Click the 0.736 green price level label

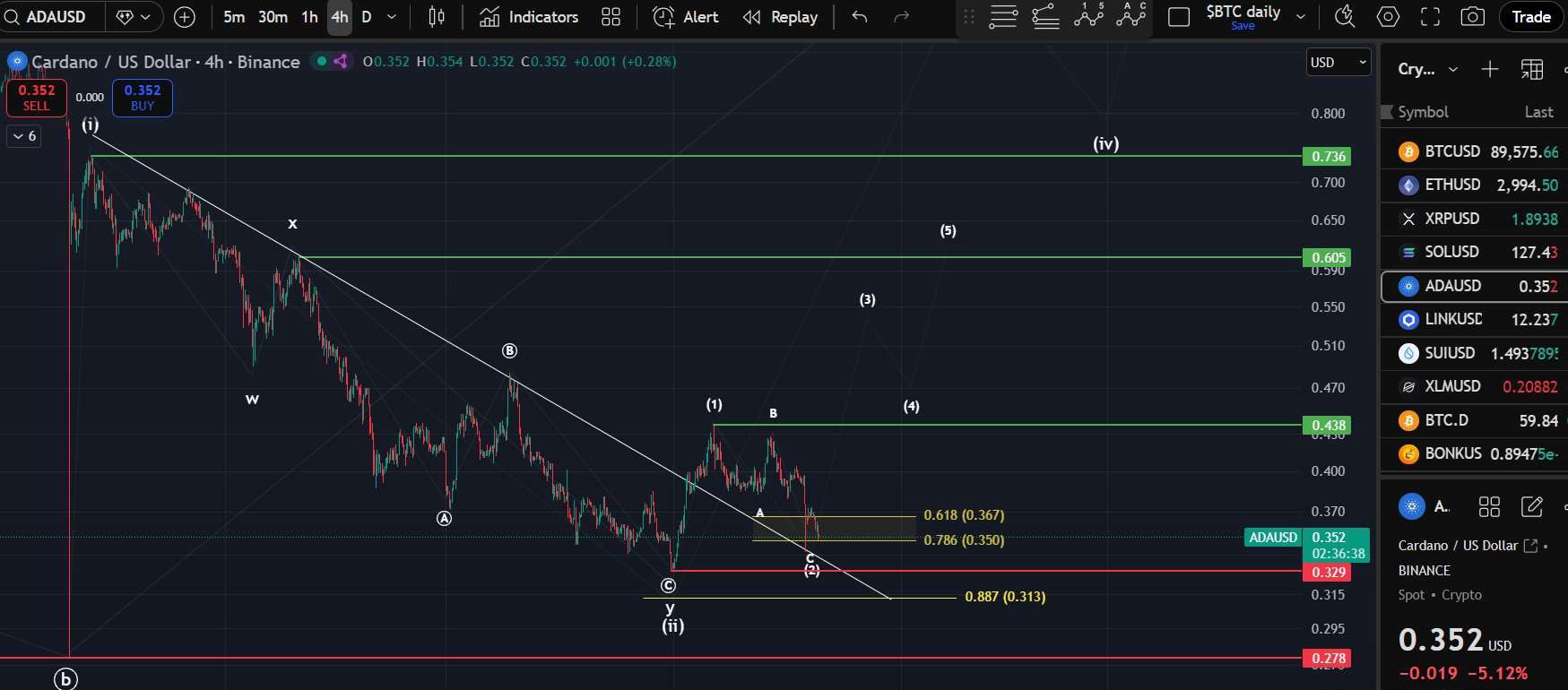click(x=1327, y=156)
